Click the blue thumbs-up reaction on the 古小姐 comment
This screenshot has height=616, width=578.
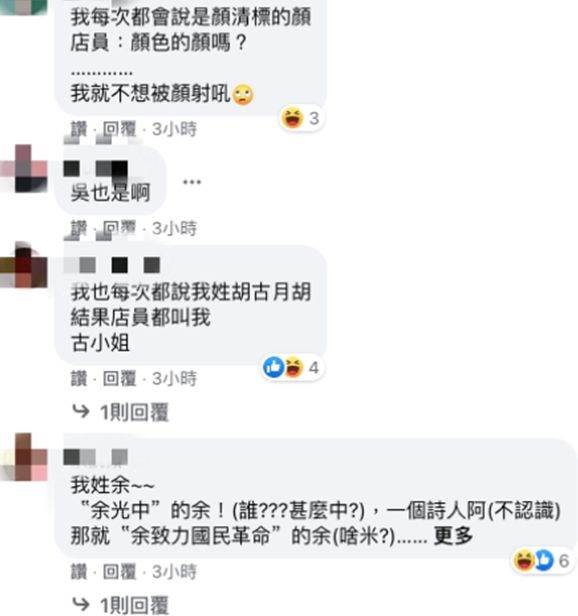pos(273,367)
